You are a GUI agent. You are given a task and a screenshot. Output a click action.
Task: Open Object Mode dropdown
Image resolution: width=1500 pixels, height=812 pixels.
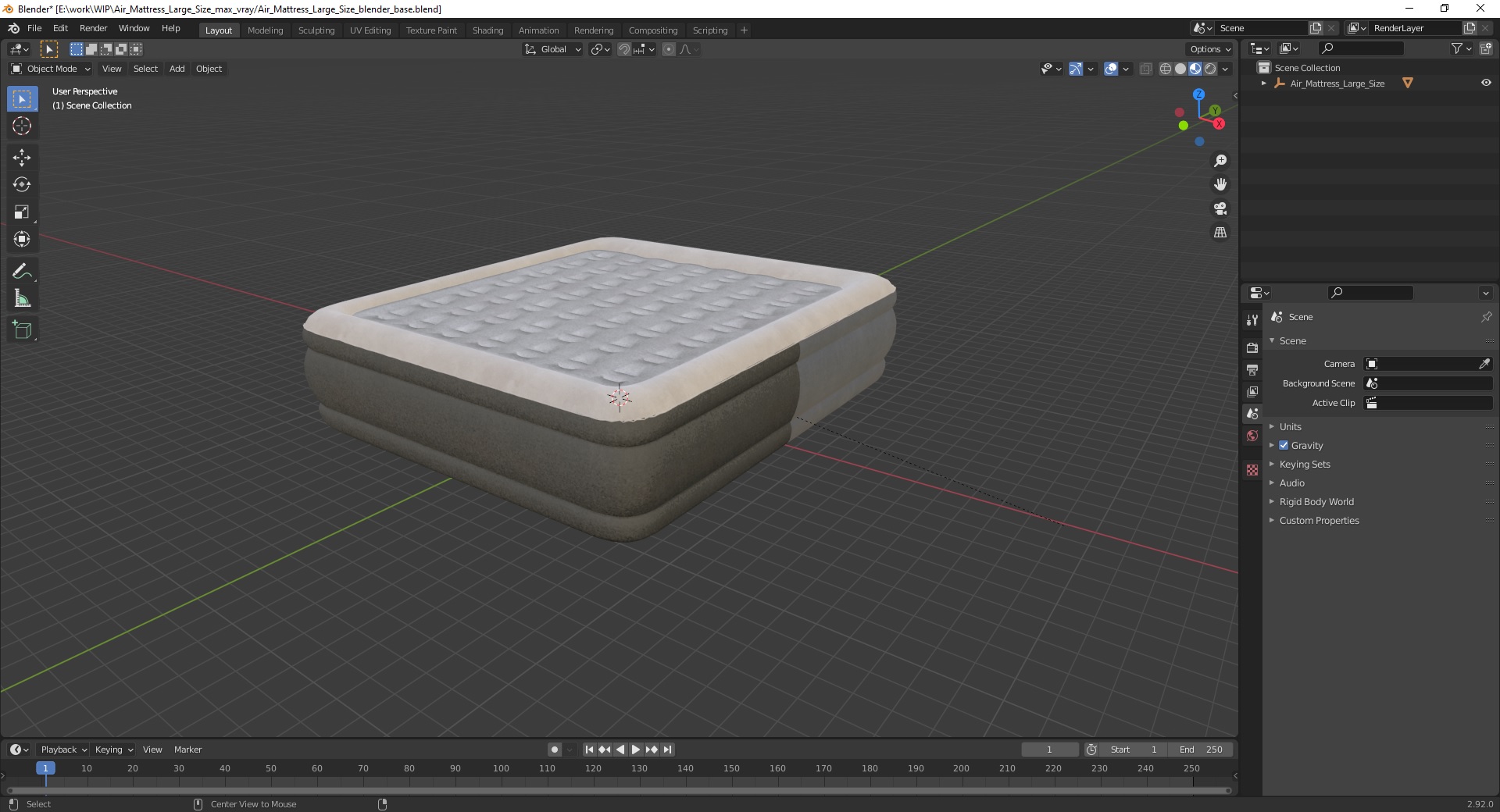[51, 69]
